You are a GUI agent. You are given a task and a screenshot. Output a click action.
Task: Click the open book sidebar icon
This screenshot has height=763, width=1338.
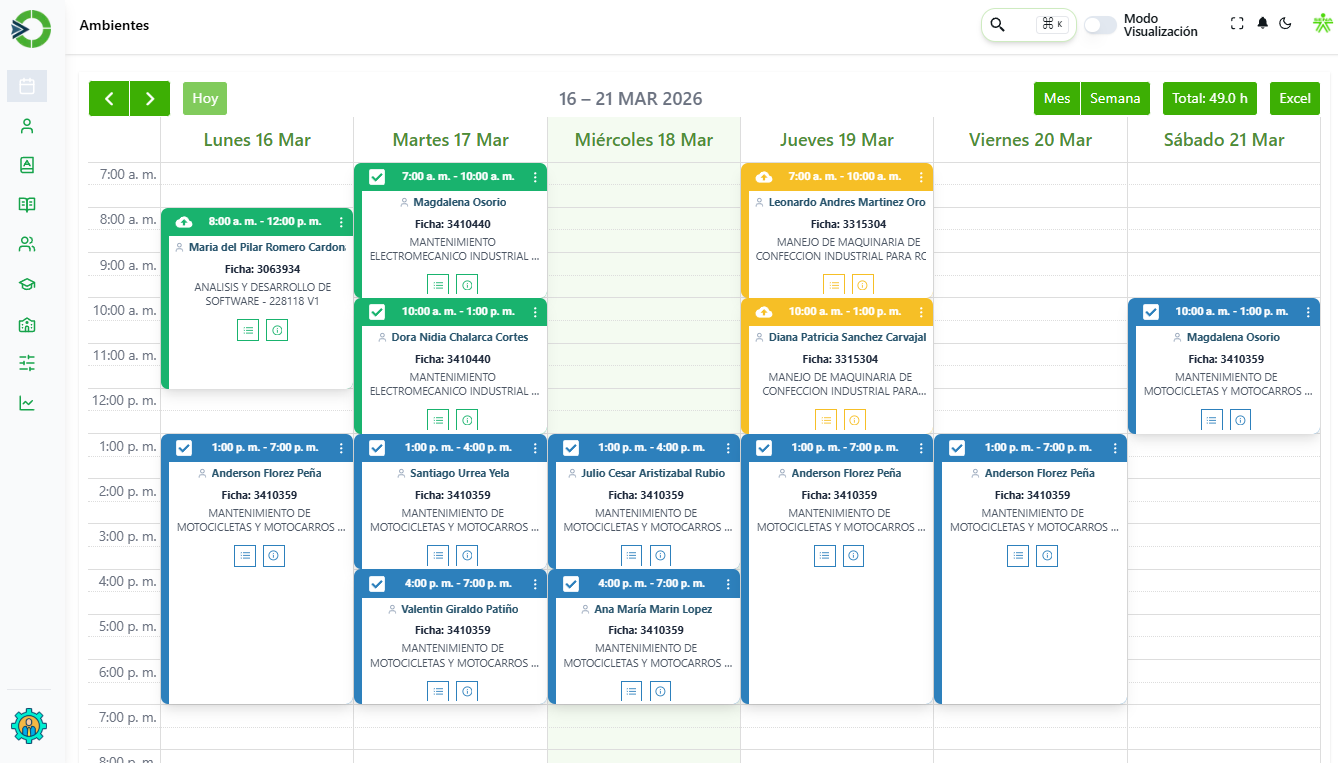[27, 205]
